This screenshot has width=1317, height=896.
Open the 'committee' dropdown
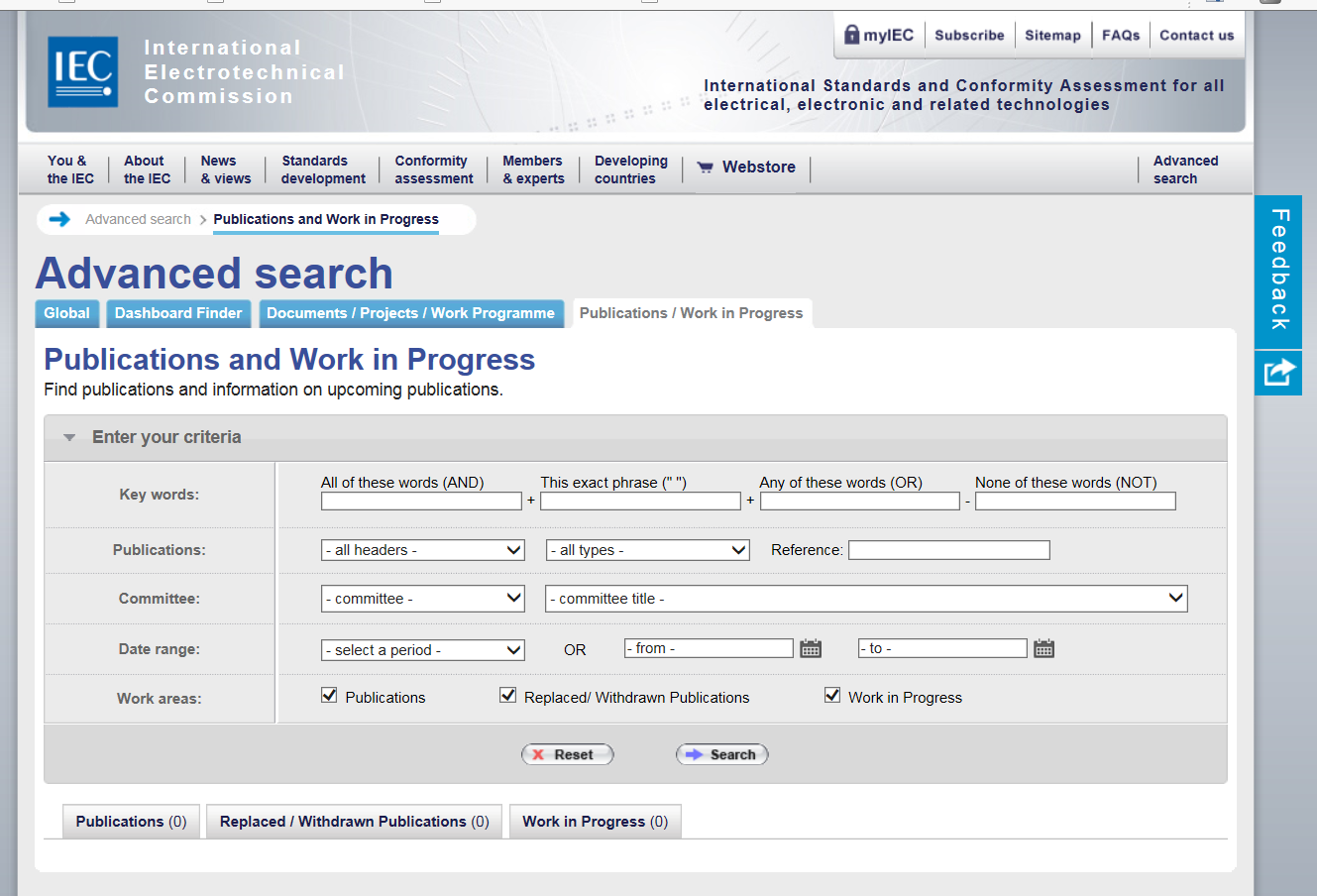pos(423,599)
